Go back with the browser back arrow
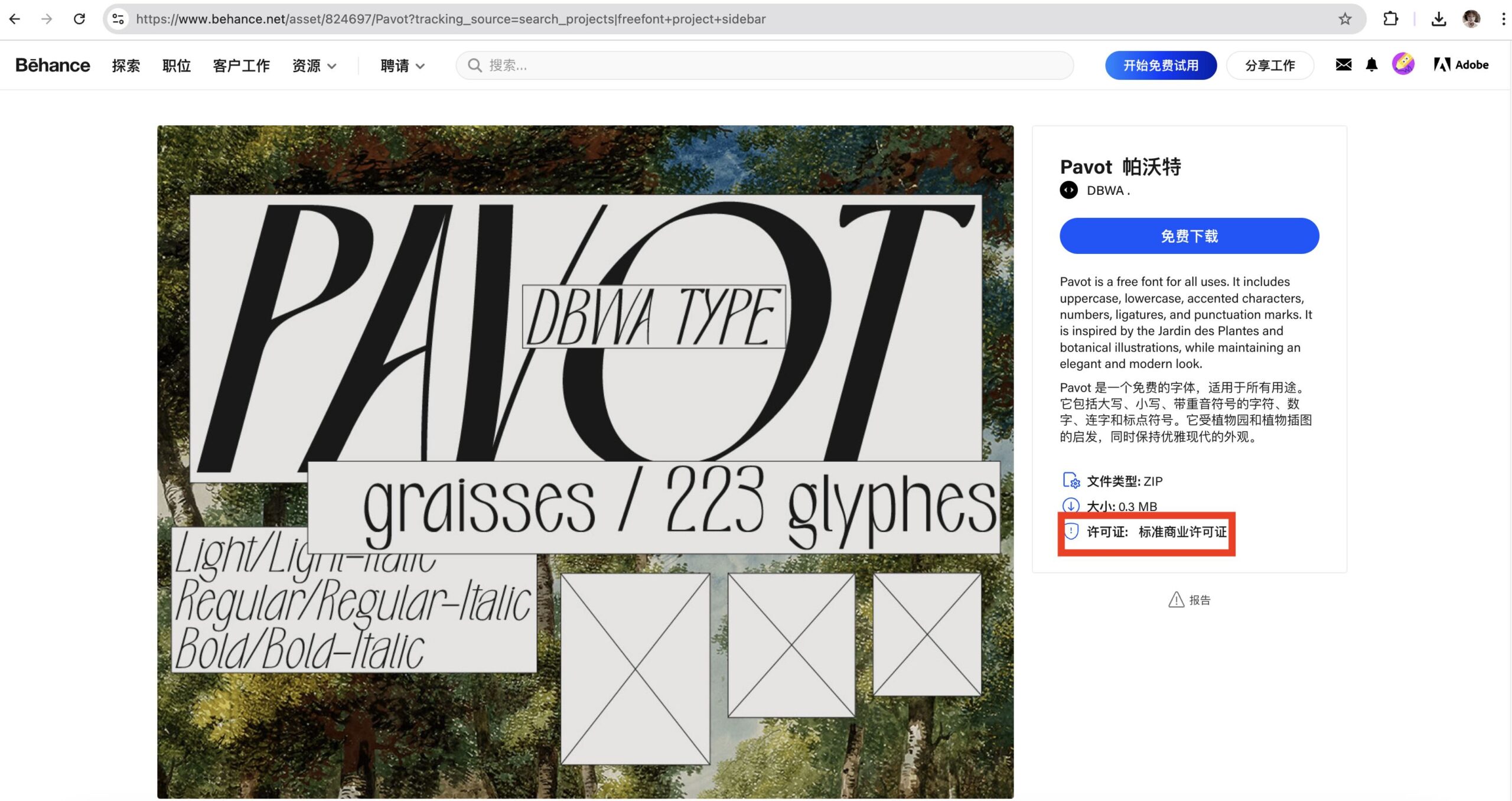 [x=15, y=19]
